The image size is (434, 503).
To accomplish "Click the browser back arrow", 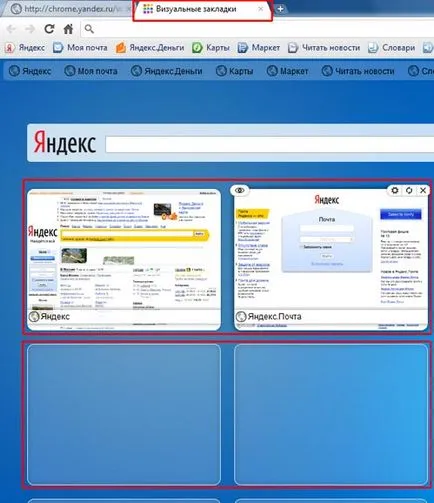I will coord(11,29).
